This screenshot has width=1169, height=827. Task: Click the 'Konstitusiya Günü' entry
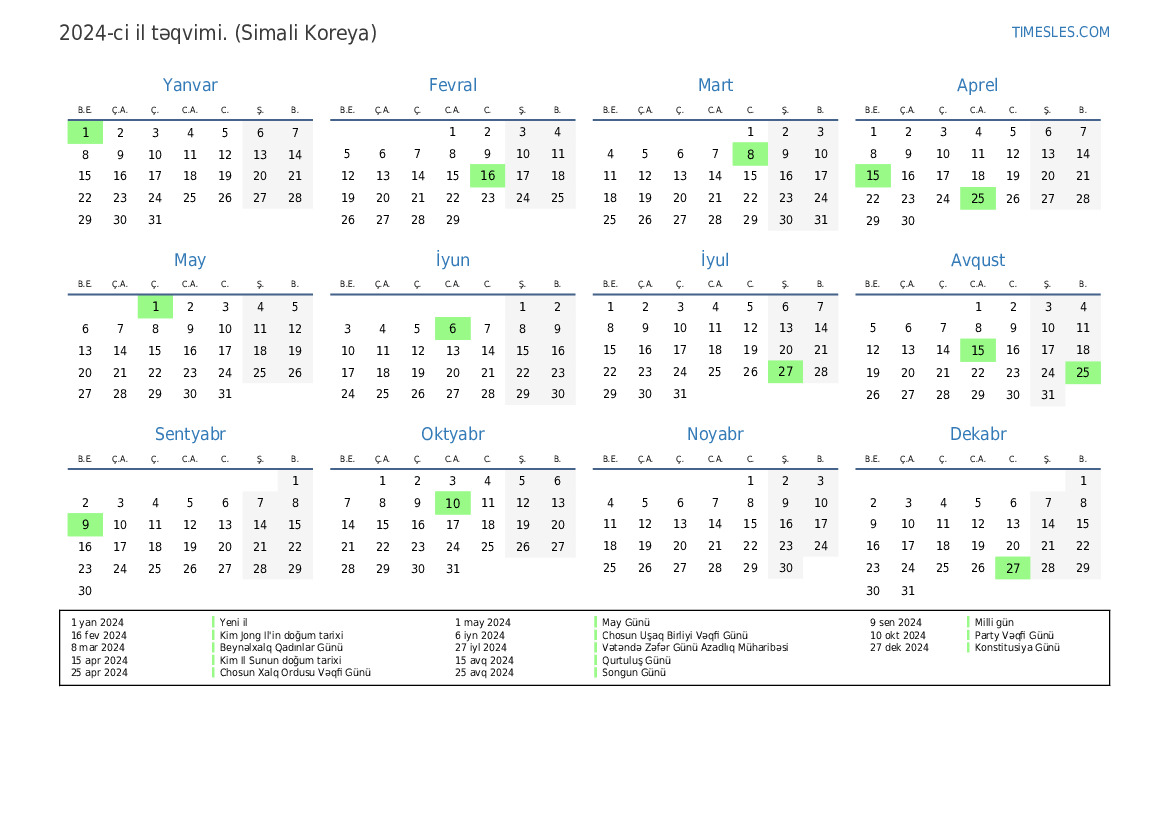1017,647
